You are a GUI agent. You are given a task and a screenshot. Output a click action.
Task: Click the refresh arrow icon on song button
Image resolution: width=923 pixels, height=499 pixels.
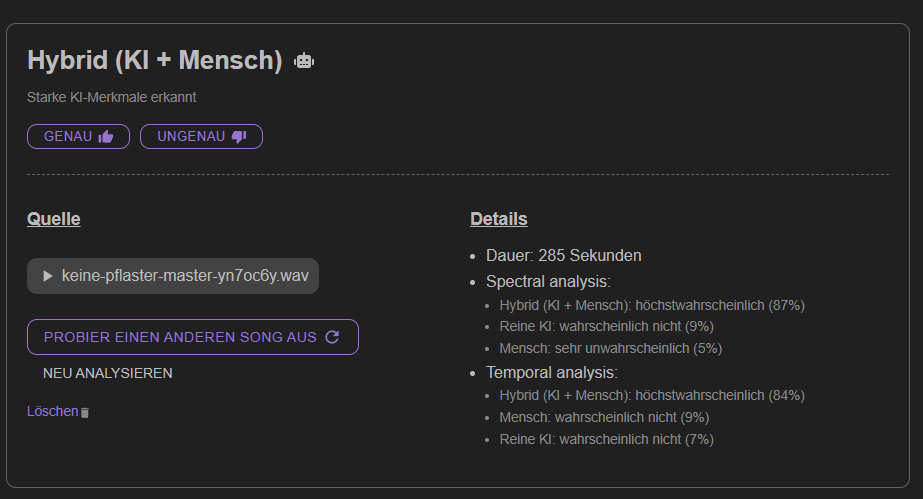tap(332, 337)
